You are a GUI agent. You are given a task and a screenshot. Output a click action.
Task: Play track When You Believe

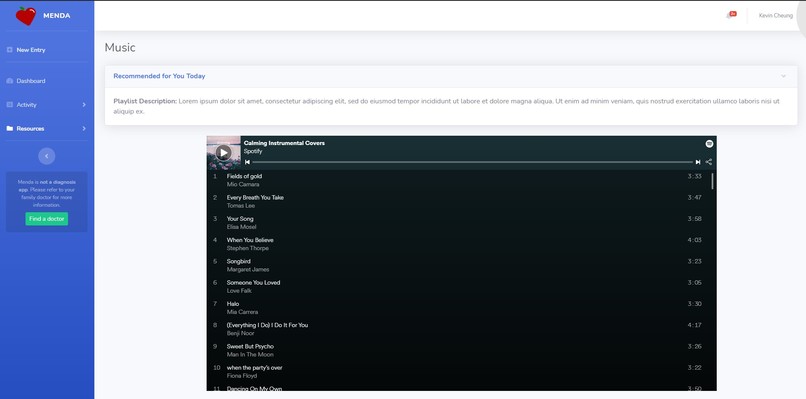coord(250,240)
